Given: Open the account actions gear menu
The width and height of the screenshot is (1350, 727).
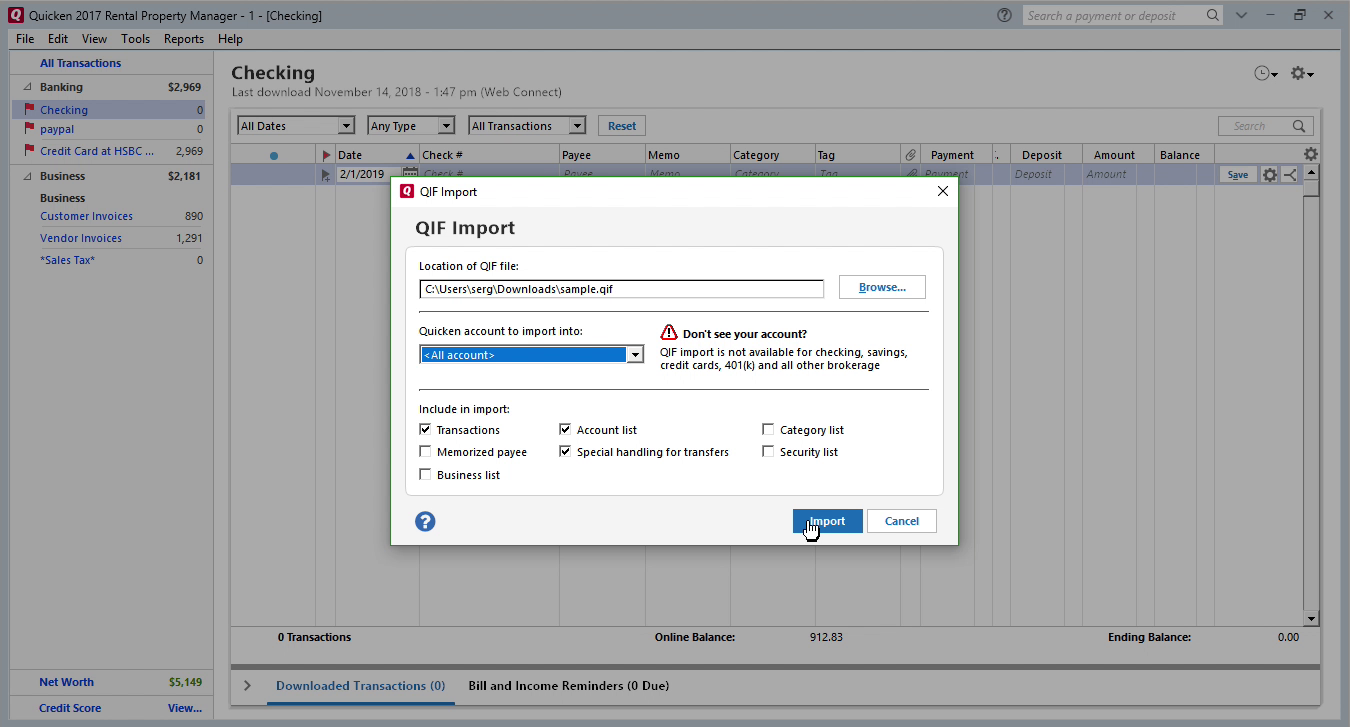Looking at the screenshot, I should pos(1301,73).
